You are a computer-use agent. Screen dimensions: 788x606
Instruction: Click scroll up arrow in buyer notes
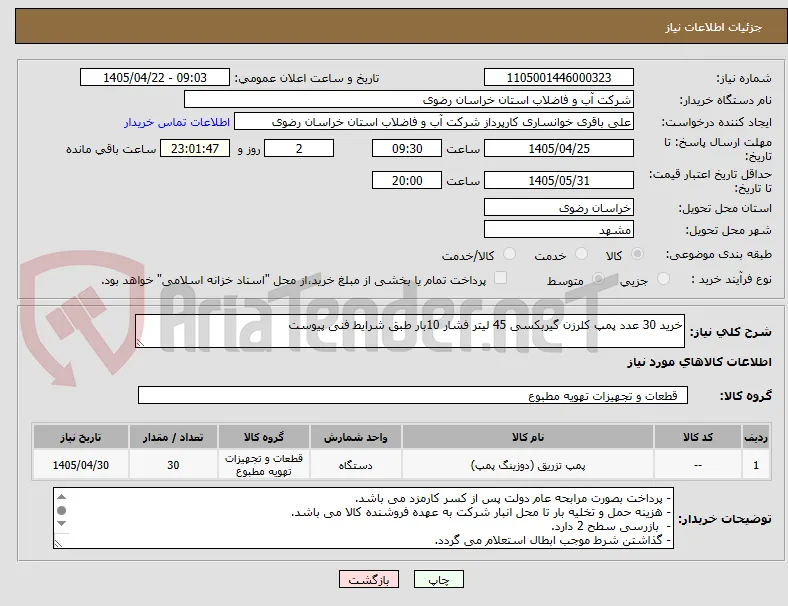[x=61, y=497]
